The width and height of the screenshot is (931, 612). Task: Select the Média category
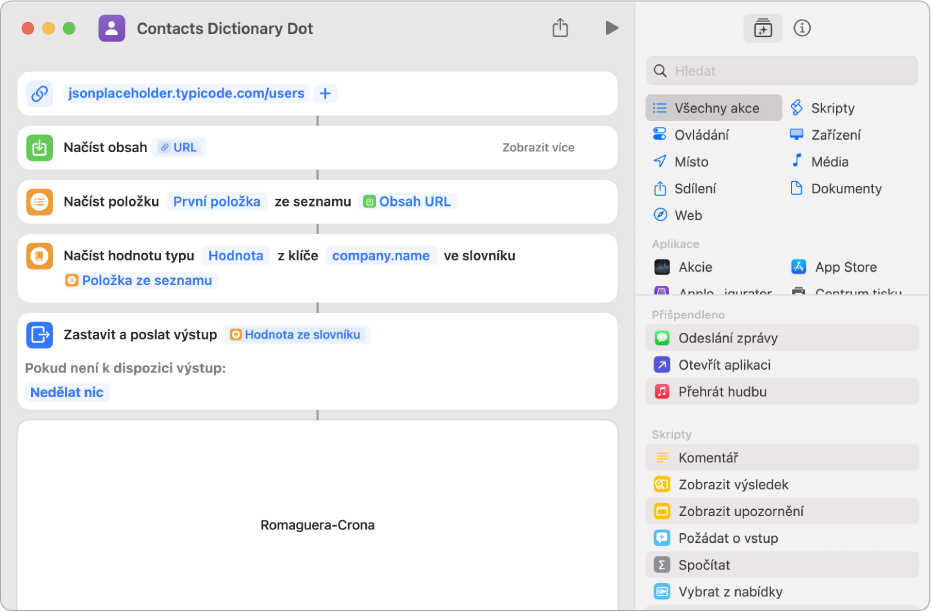coord(829,161)
